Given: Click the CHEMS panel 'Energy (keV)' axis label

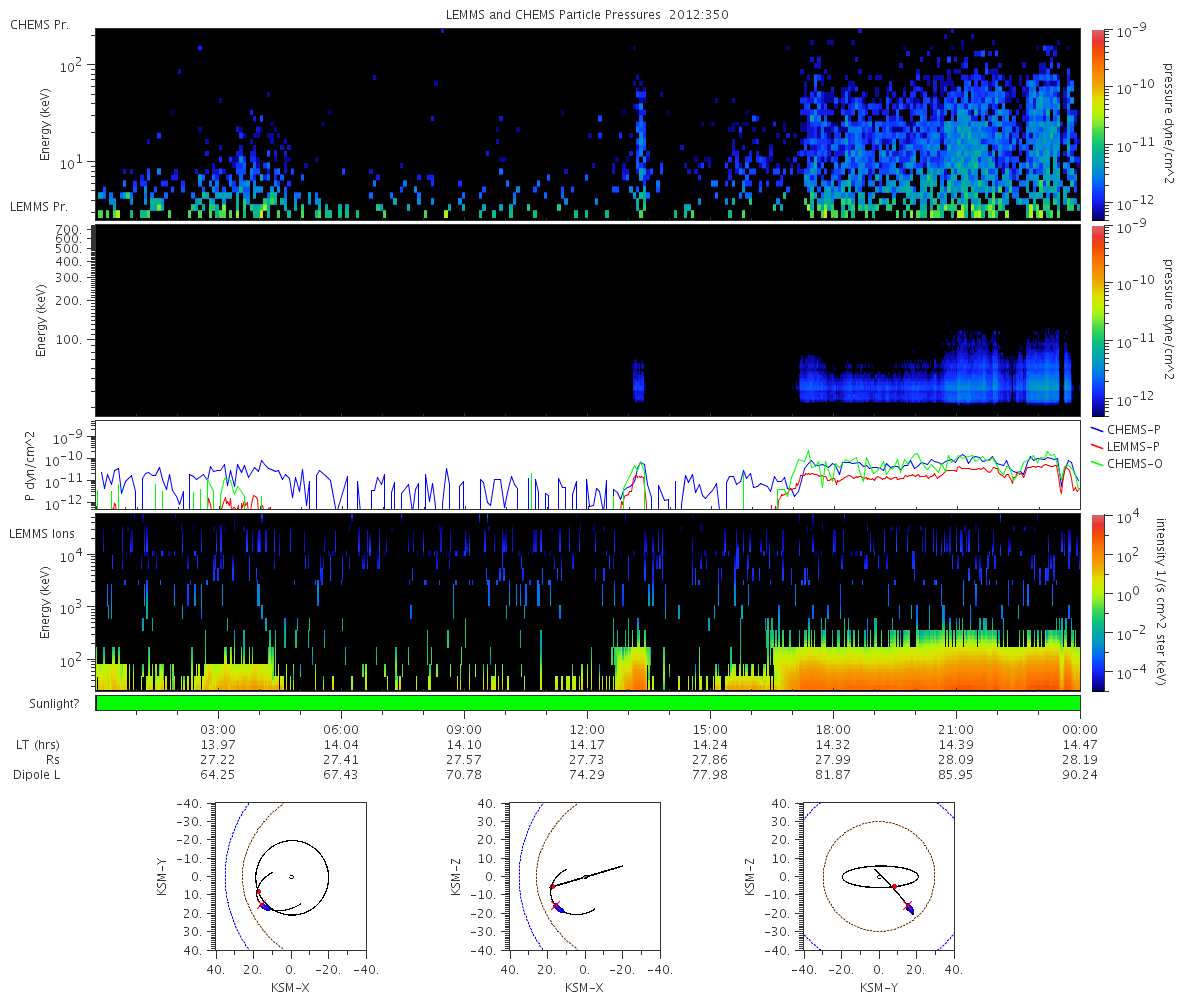Looking at the screenshot, I should click(x=45, y=124).
